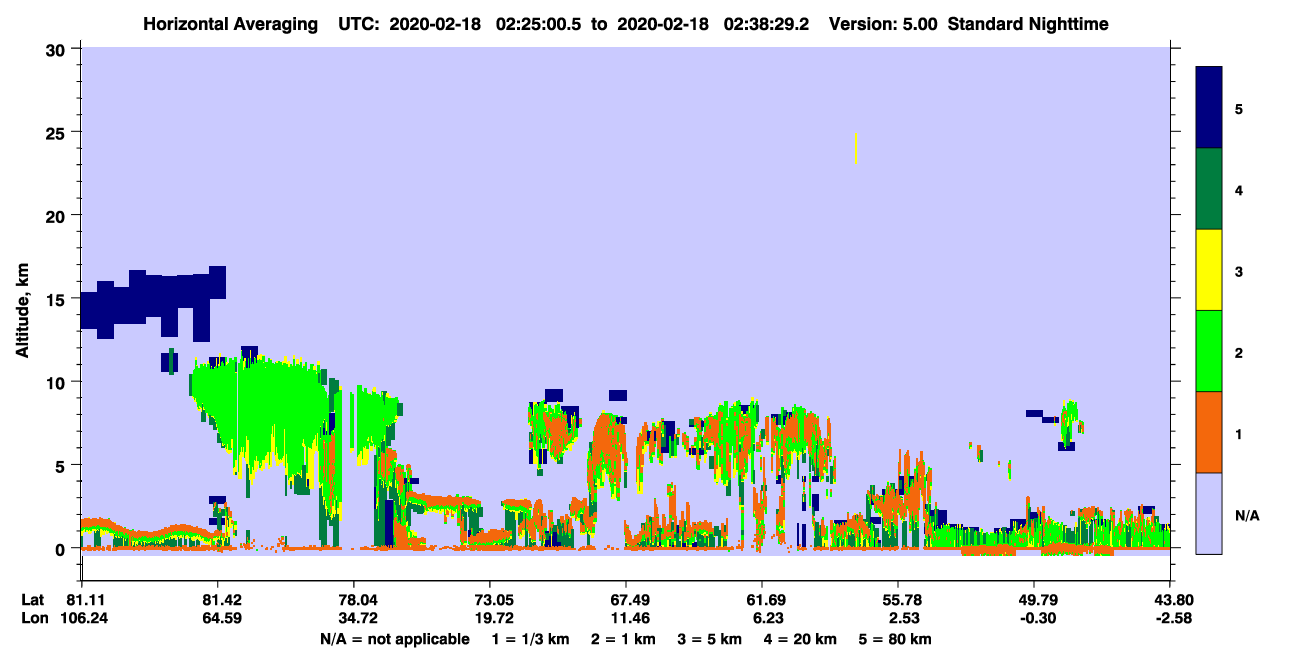Click the y-axis tick label 0
Image resolution: width=1300 pixels, height=667 pixels.
coord(62,549)
